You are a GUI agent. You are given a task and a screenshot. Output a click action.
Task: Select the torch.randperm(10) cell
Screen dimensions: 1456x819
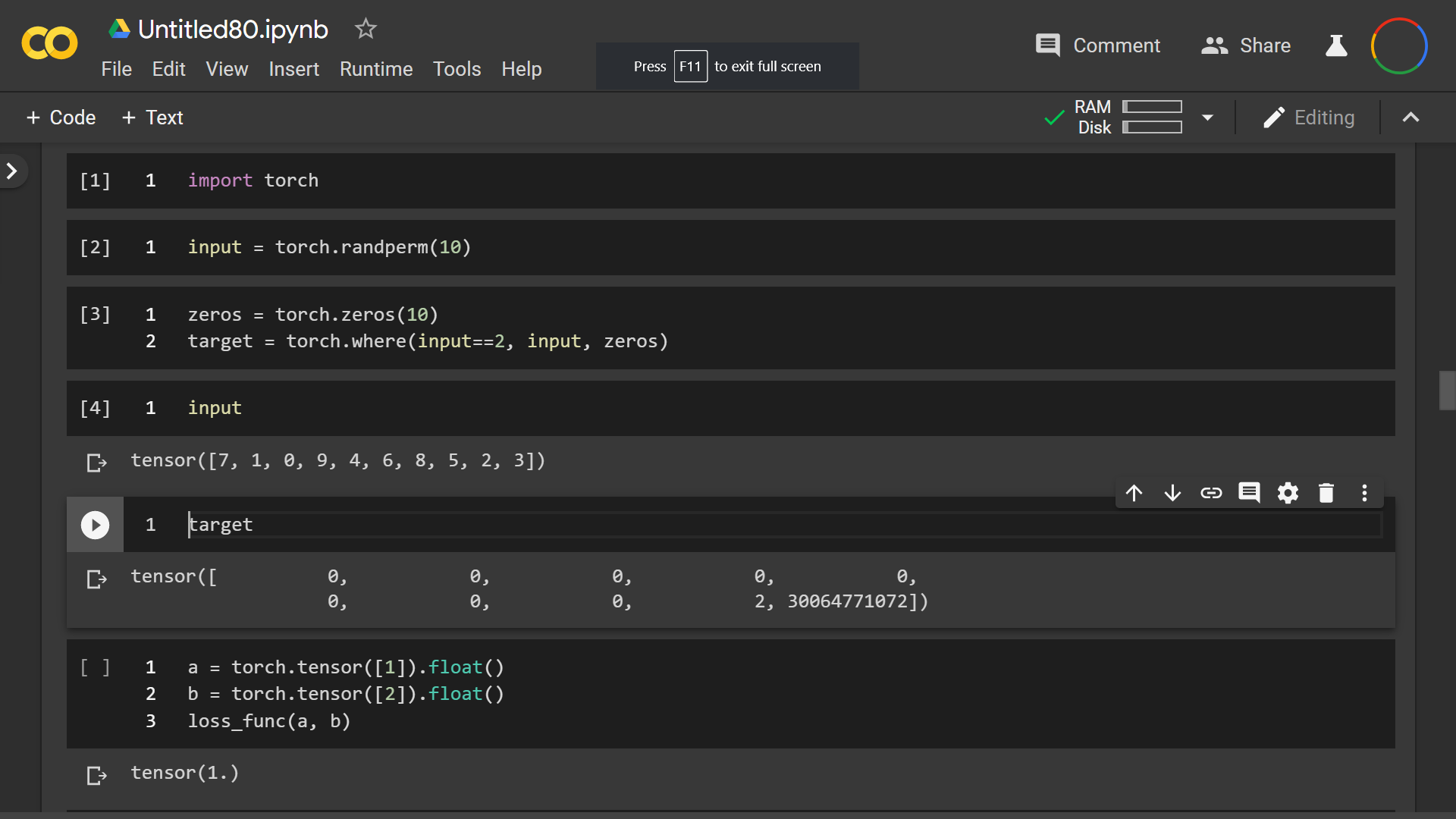(x=731, y=248)
